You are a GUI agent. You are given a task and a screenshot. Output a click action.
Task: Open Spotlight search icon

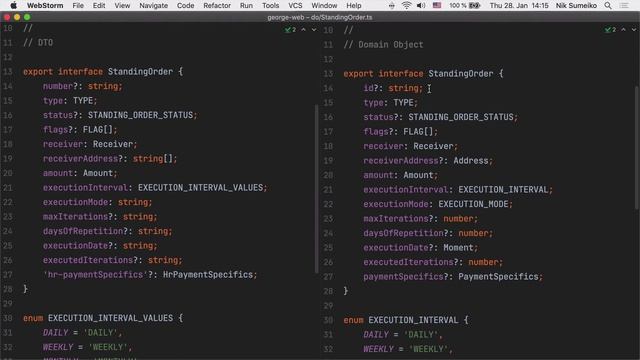point(608,6)
